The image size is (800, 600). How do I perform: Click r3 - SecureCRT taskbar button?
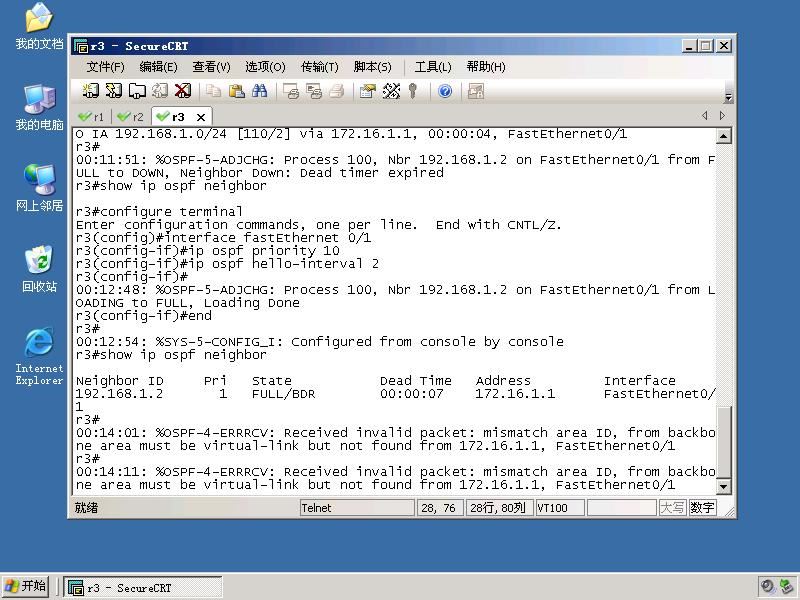pyautogui.click(x=143, y=588)
